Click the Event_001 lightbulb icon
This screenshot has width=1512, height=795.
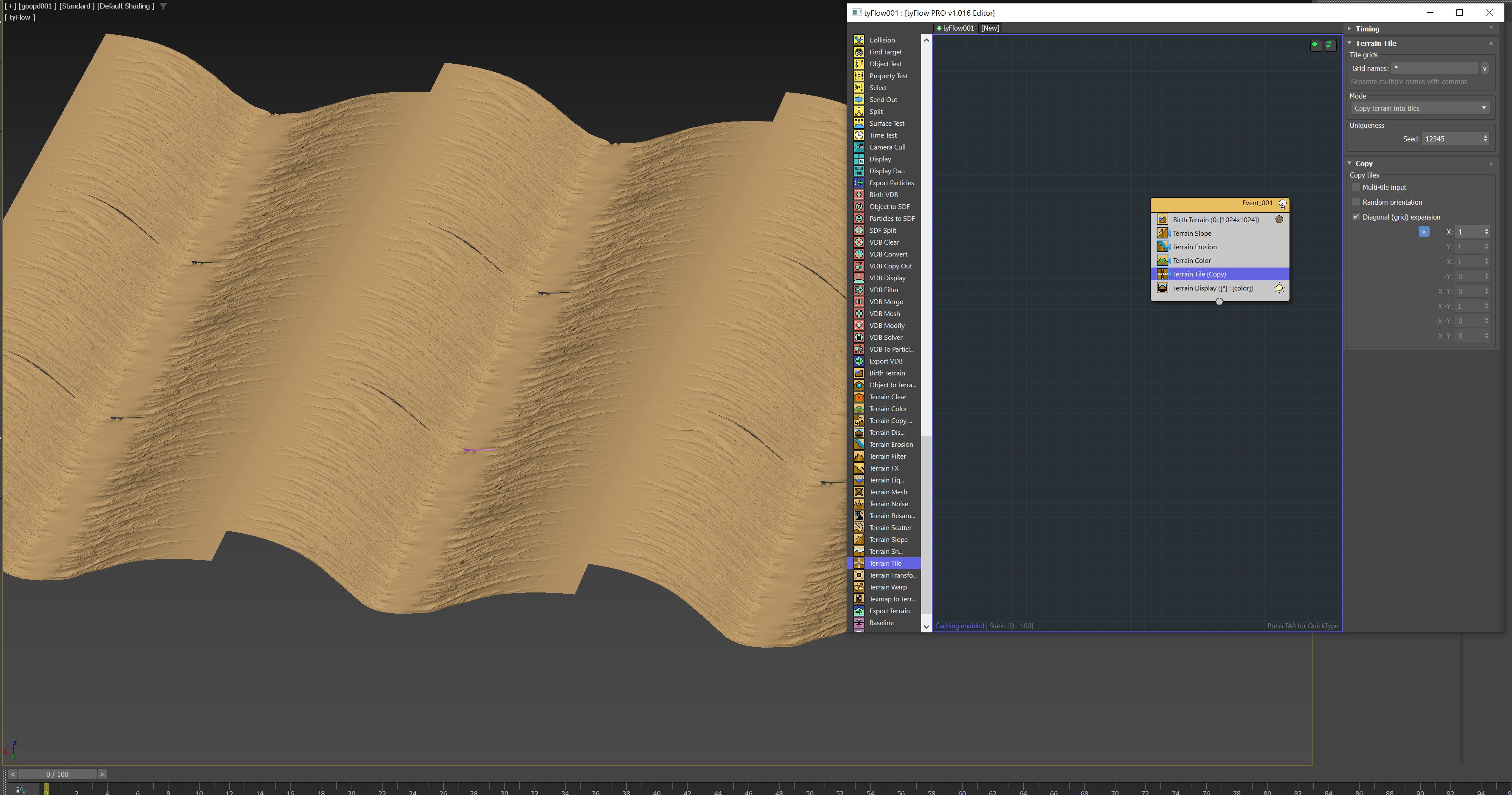point(1282,204)
